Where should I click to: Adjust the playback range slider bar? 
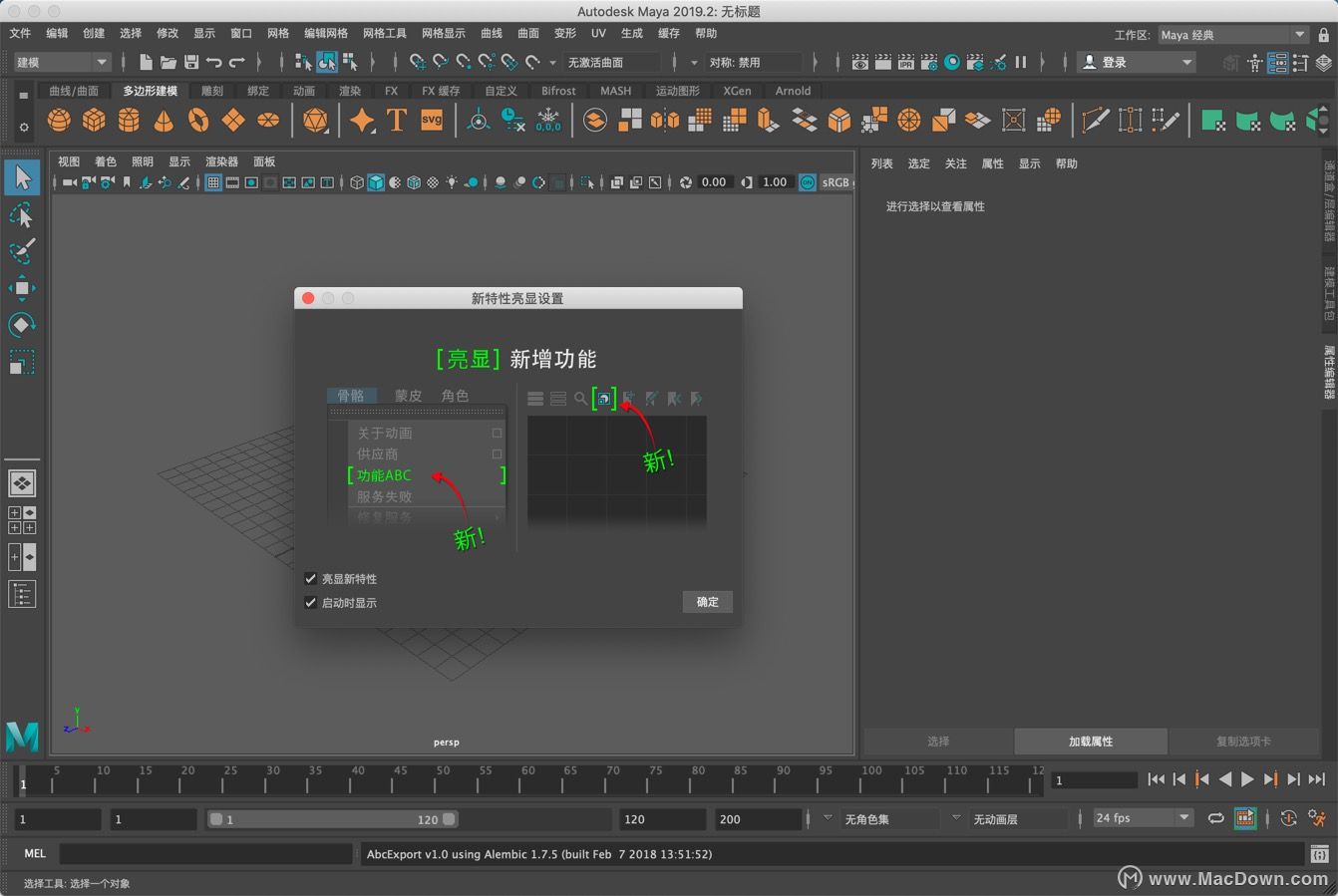click(332, 819)
